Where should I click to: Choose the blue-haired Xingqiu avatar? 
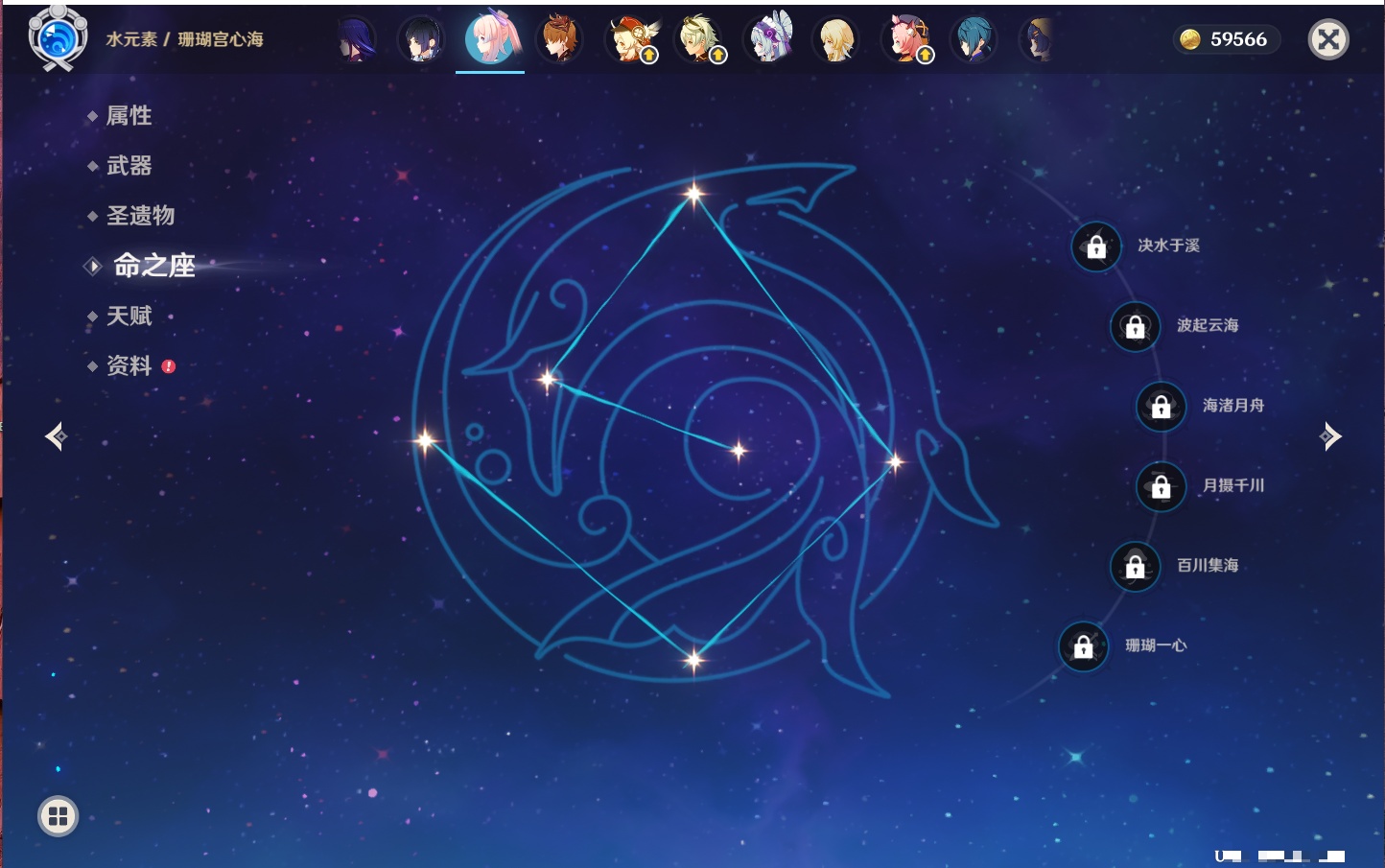(x=974, y=40)
